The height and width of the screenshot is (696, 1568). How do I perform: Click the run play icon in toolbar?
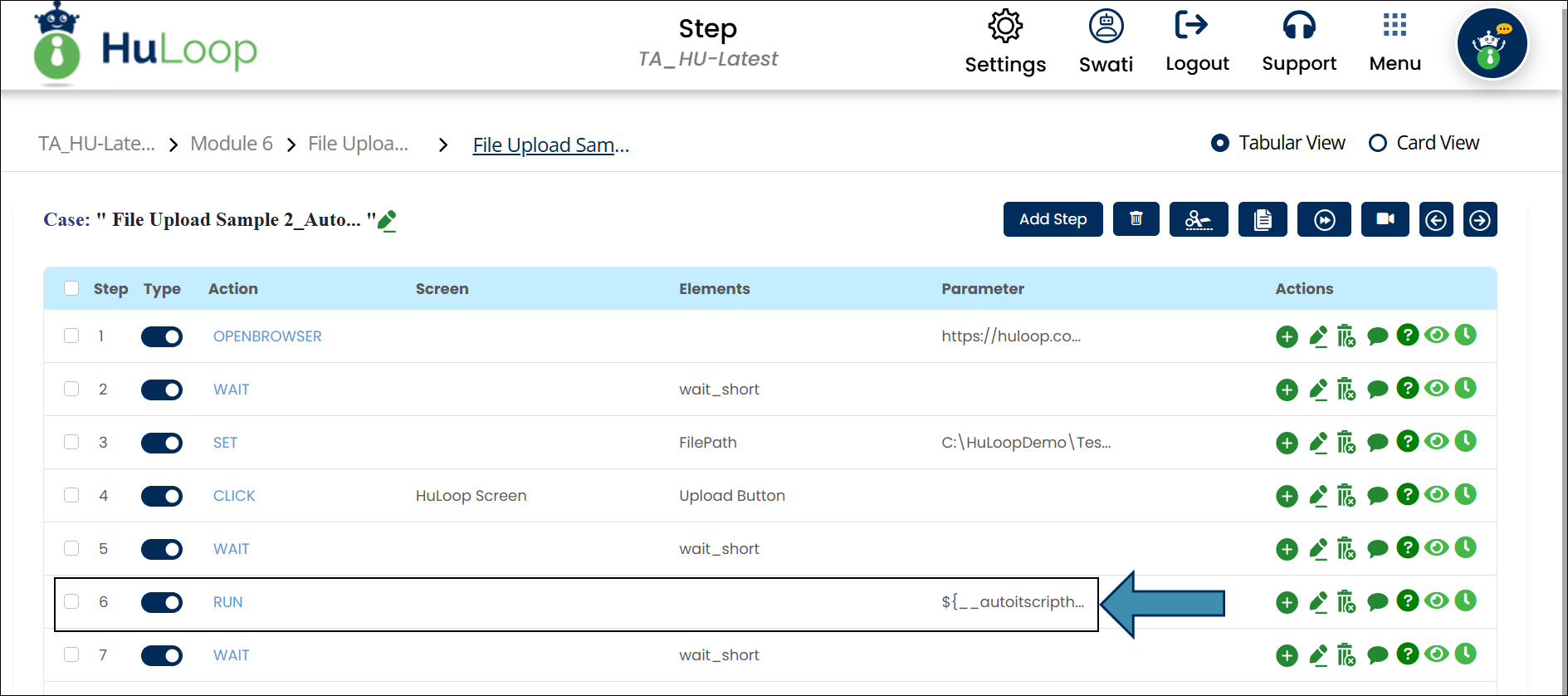(1324, 219)
